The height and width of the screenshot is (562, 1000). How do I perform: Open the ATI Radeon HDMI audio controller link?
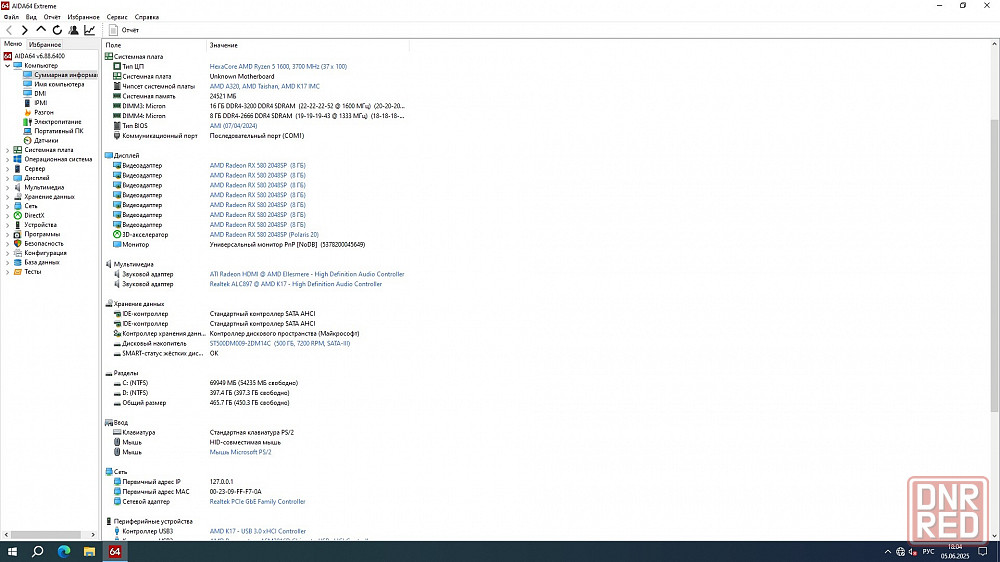(307, 274)
